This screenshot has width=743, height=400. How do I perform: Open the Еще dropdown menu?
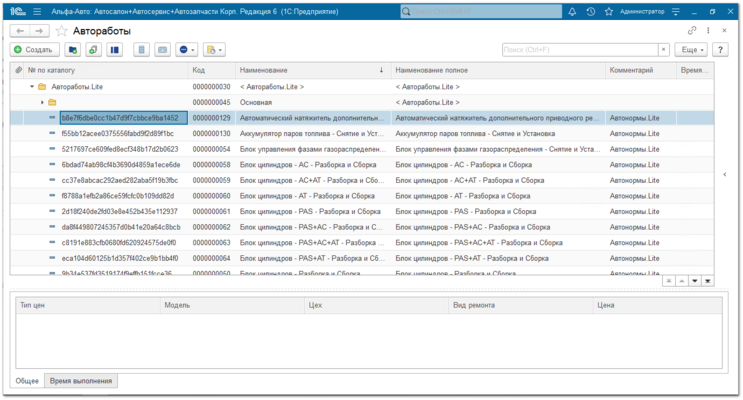692,50
